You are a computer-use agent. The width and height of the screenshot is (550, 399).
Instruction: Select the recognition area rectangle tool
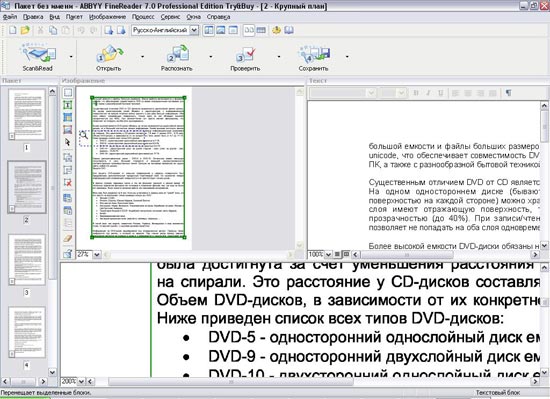coord(68,93)
